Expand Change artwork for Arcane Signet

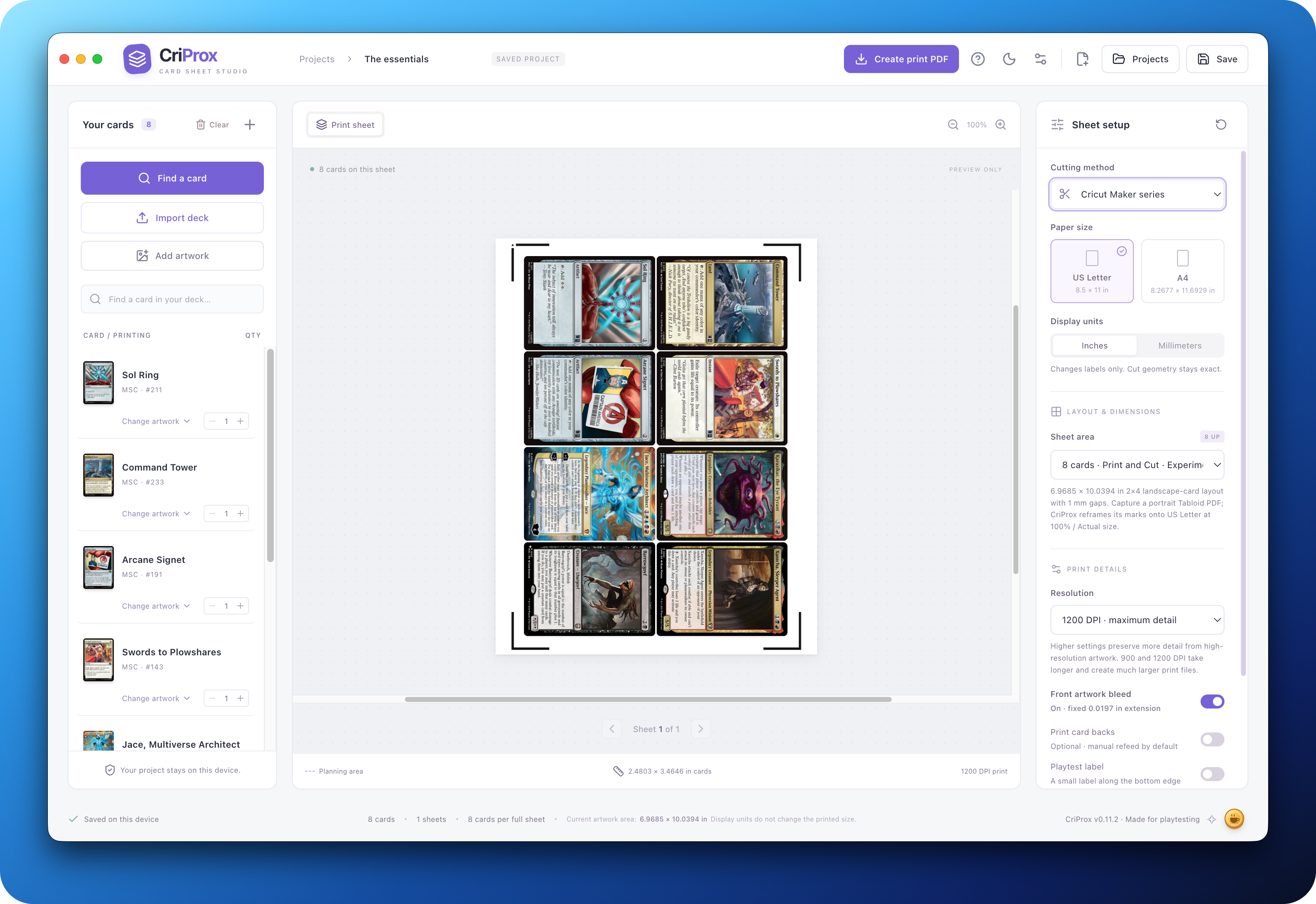pos(156,605)
